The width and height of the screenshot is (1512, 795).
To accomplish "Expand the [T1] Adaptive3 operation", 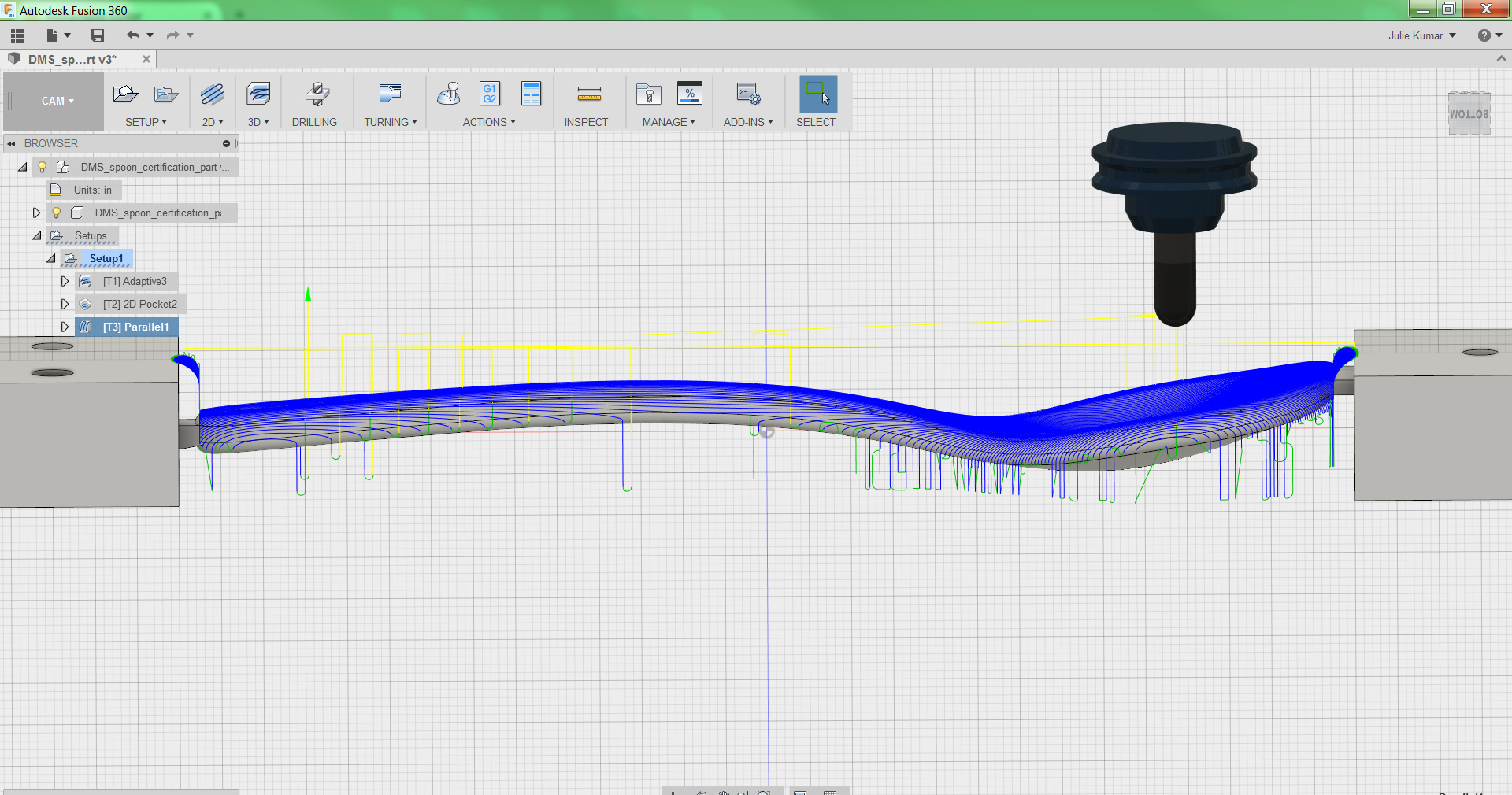I will click(65, 281).
